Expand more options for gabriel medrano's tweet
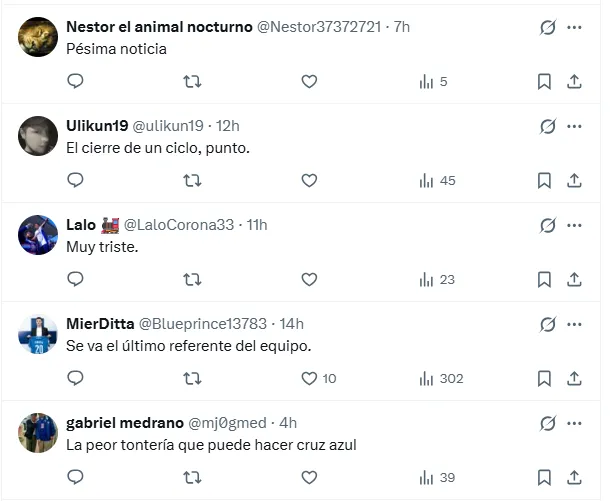Viewport: 610px width, 501px height. click(x=574, y=423)
